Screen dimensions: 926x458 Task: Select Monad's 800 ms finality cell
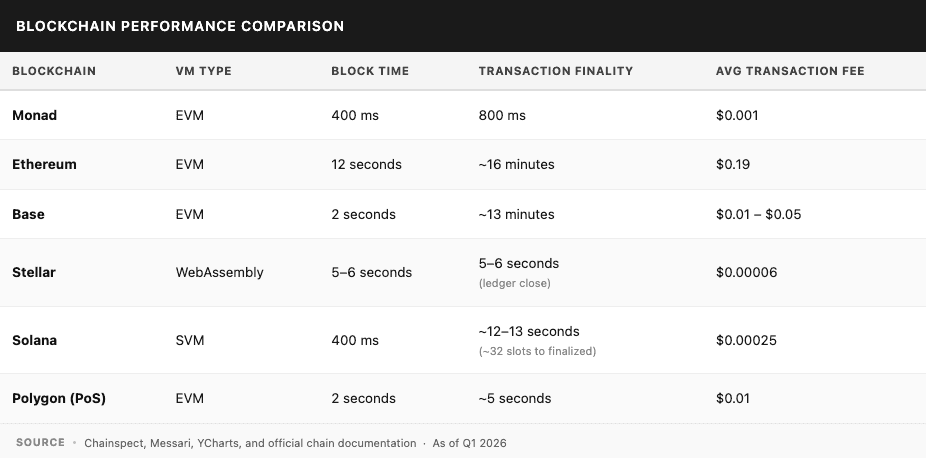click(x=502, y=115)
